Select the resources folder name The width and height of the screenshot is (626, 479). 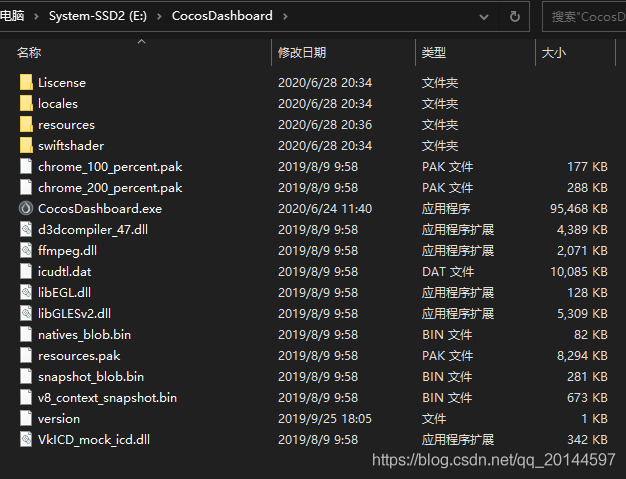point(66,125)
